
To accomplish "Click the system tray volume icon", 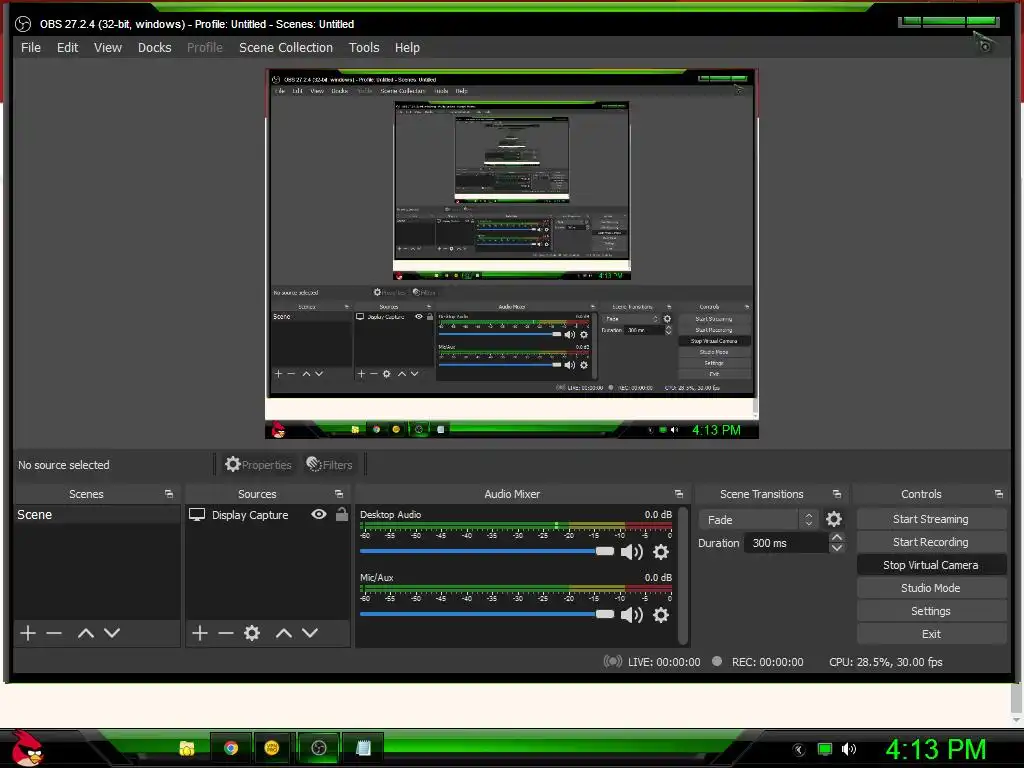I will click(x=849, y=749).
